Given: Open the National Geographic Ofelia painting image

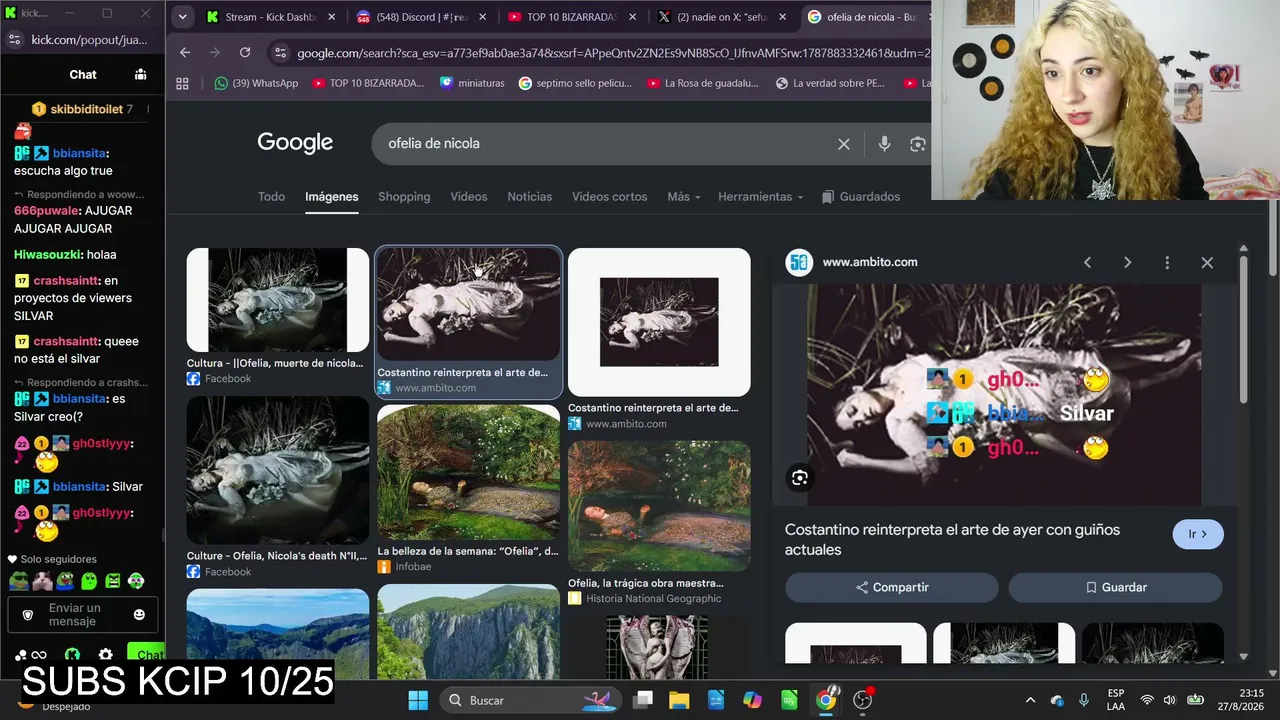Looking at the screenshot, I should tap(659, 506).
